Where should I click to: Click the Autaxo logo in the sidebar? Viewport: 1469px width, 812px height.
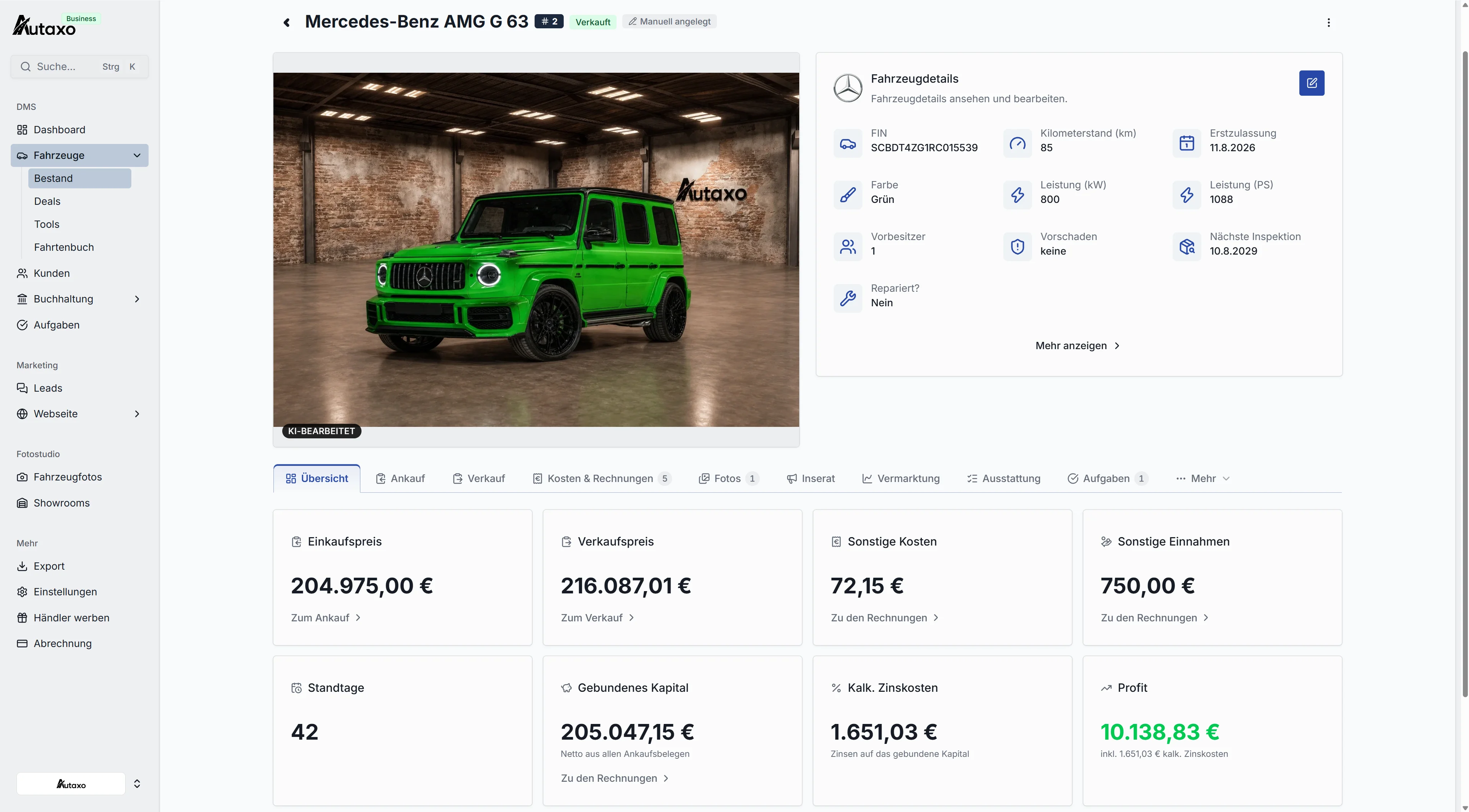tap(44, 26)
